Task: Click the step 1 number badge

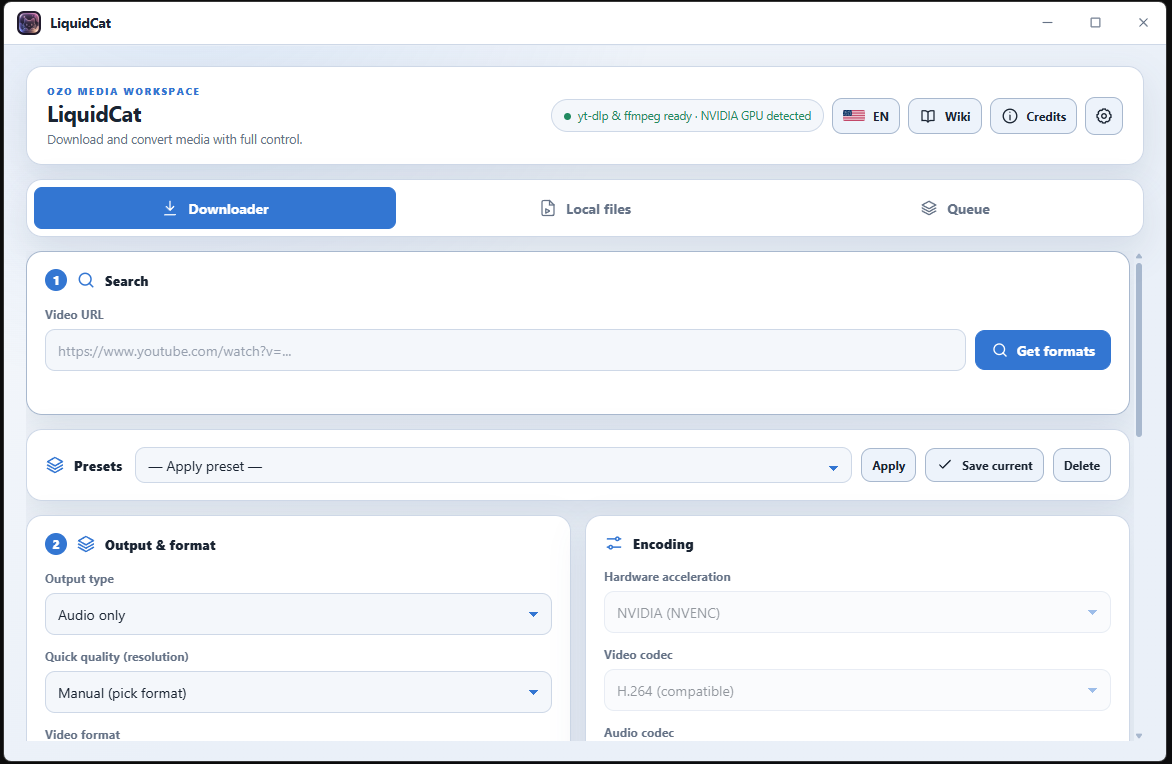Action: (x=56, y=280)
